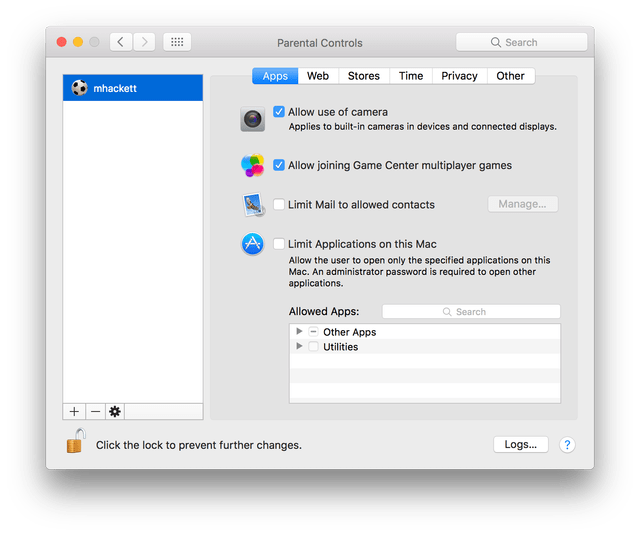The width and height of the screenshot is (640, 535).
Task: Minimize the Parental Controls window
Action: [x=78, y=42]
